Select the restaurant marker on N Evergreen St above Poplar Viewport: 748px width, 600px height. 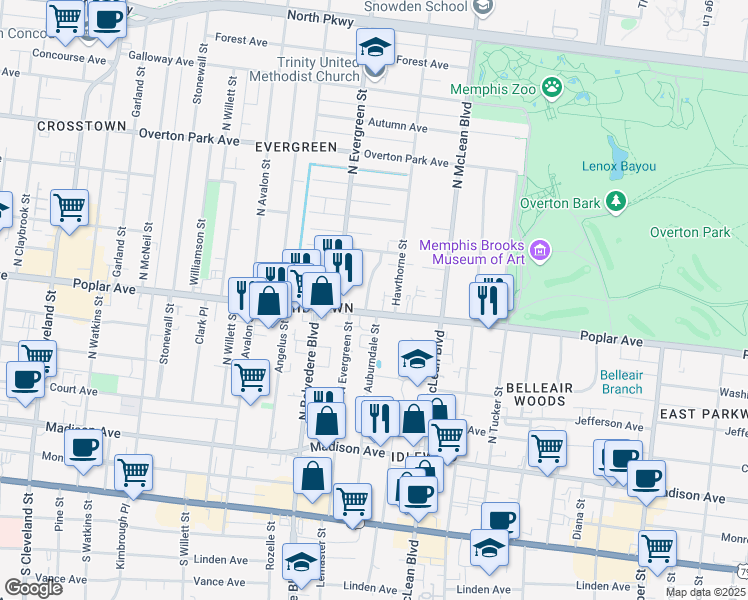(x=343, y=269)
